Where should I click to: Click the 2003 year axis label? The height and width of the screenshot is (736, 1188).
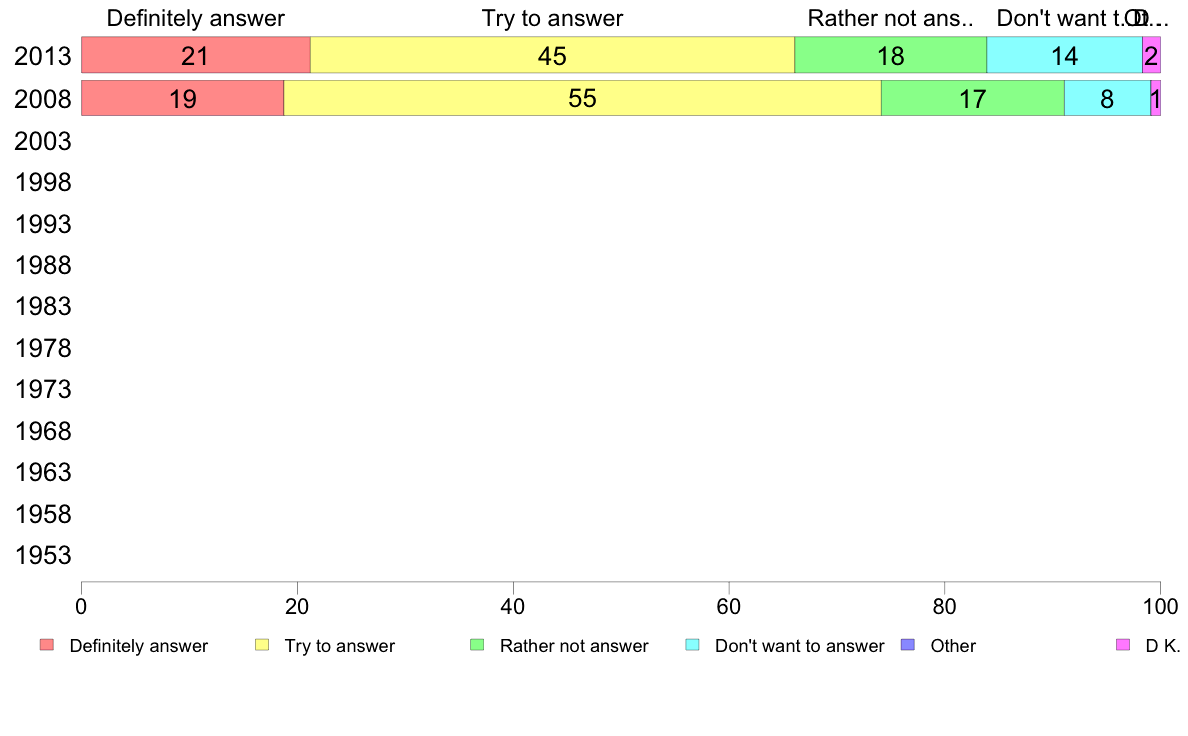point(43,141)
